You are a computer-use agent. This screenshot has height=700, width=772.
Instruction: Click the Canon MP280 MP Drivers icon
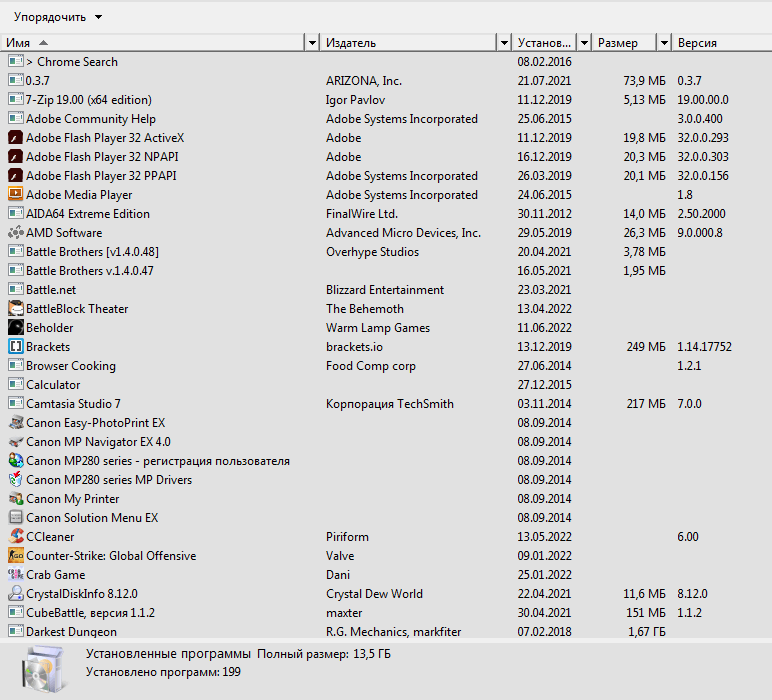coord(16,479)
